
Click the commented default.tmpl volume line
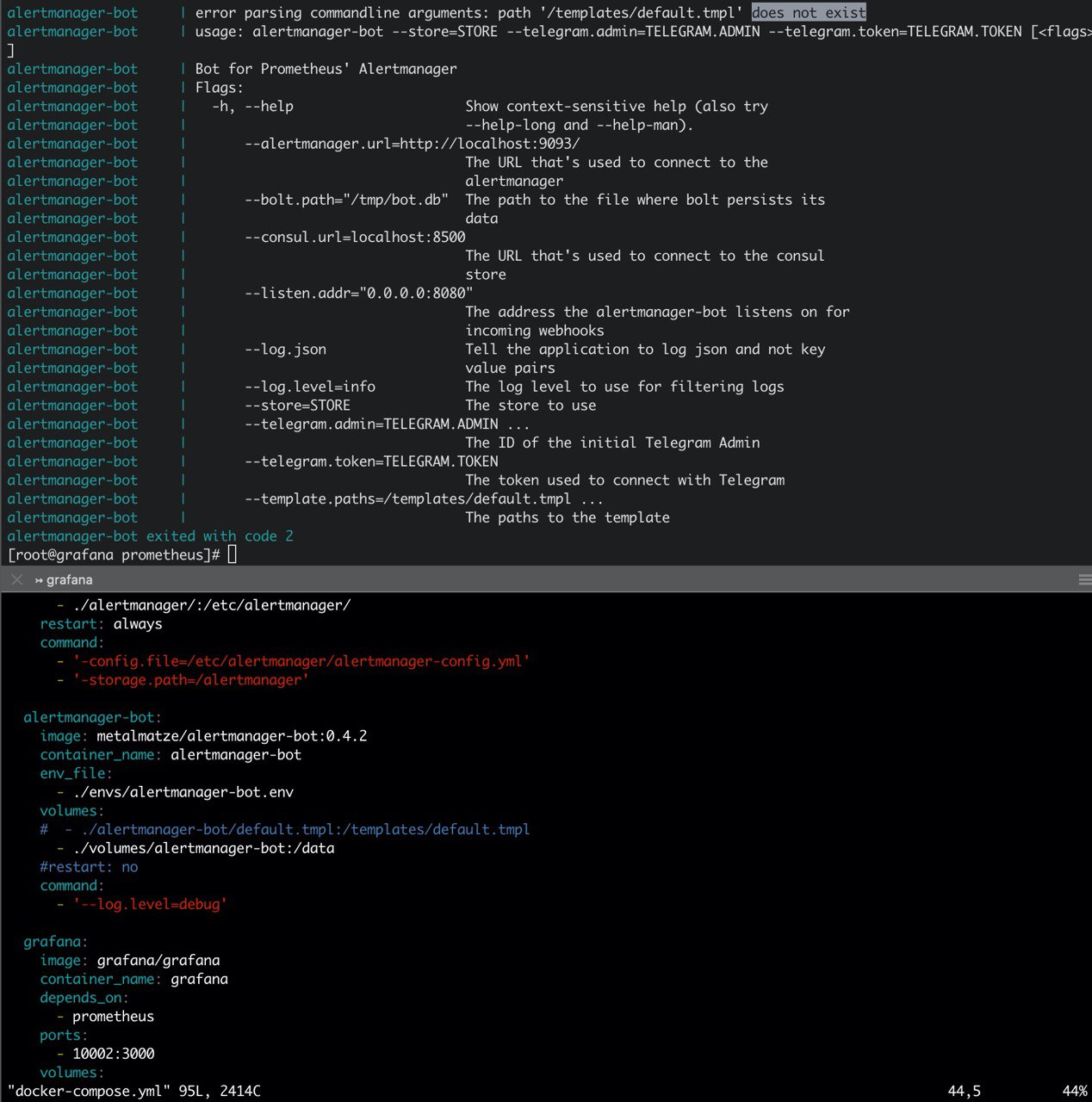(285, 829)
